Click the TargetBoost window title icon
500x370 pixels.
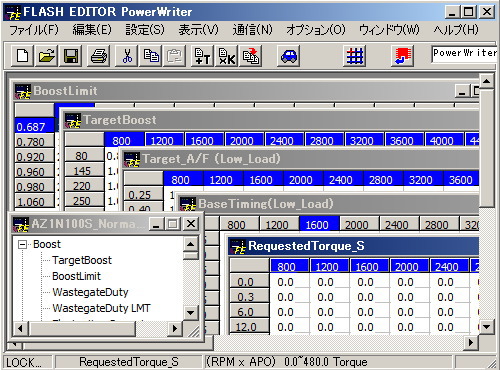click(x=72, y=120)
